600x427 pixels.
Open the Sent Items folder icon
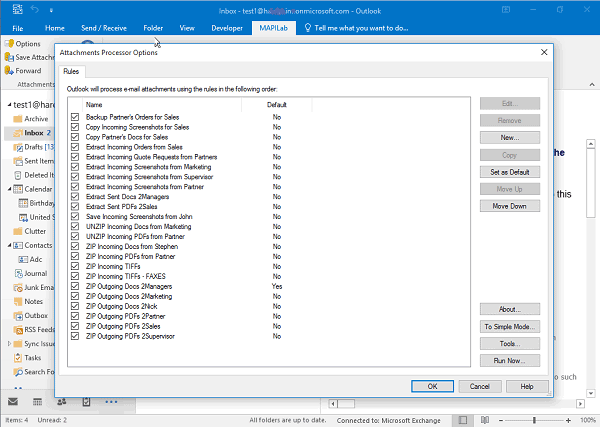point(18,161)
